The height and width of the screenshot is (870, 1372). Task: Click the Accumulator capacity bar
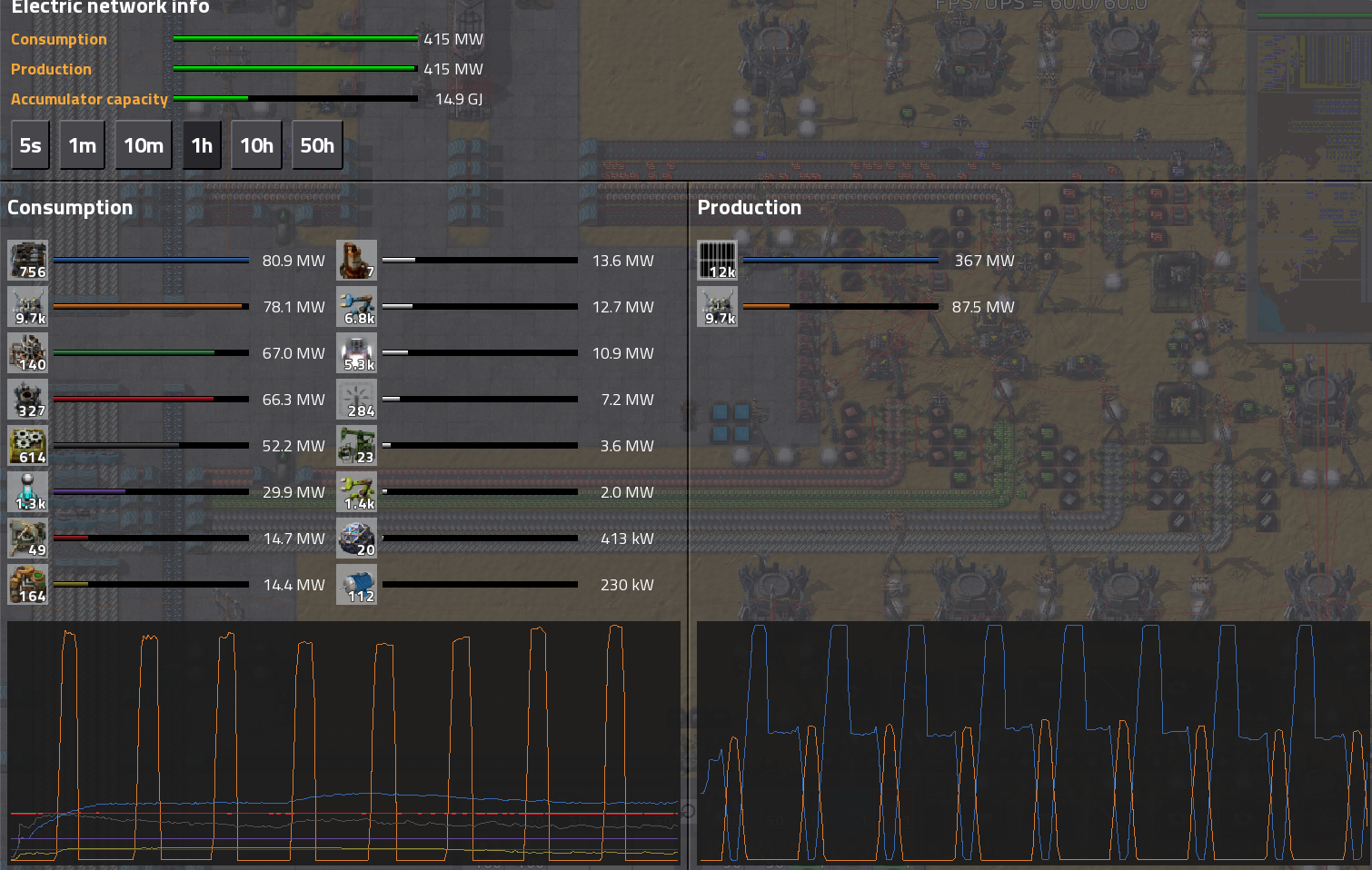pyautogui.click(x=295, y=98)
